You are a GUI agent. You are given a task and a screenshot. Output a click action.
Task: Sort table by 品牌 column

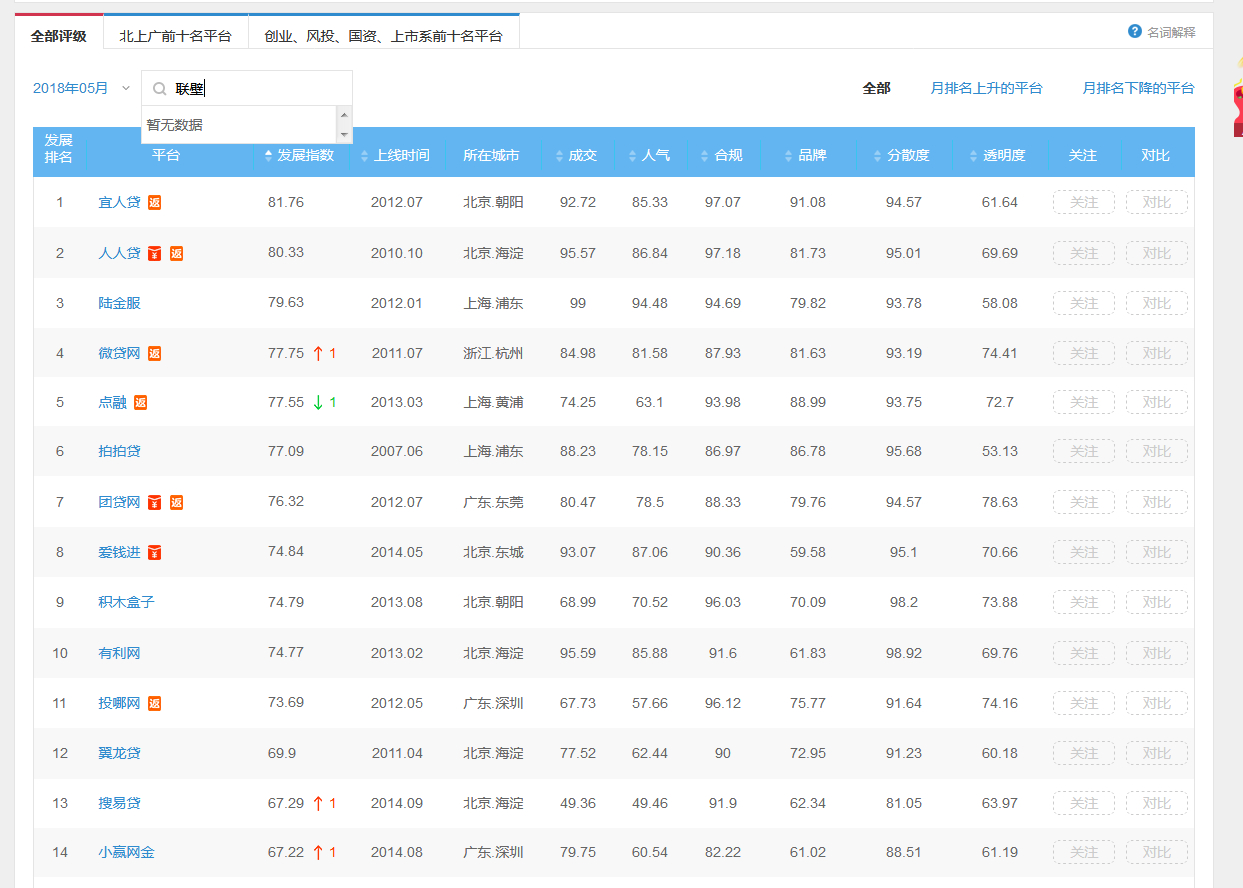[806, 156]
